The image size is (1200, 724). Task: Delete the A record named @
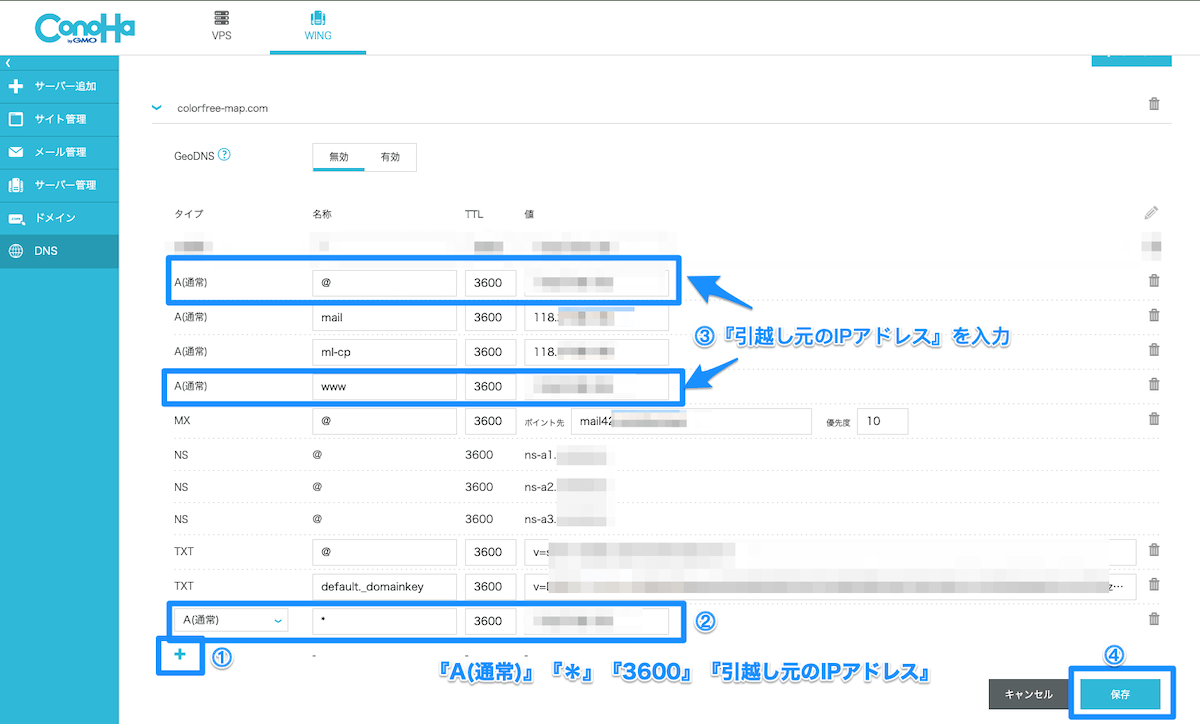1154,282
